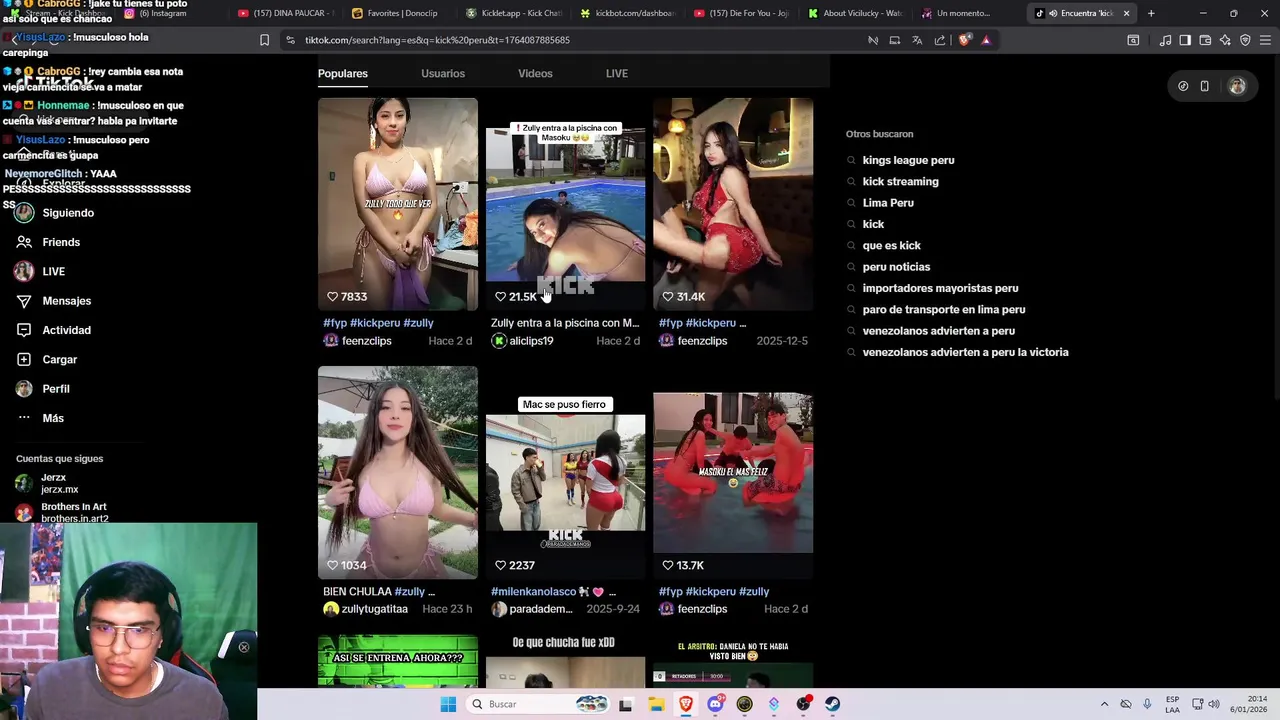
Task: Click the Brave browser taskbar icon
Action: click(x=686, y=704)
